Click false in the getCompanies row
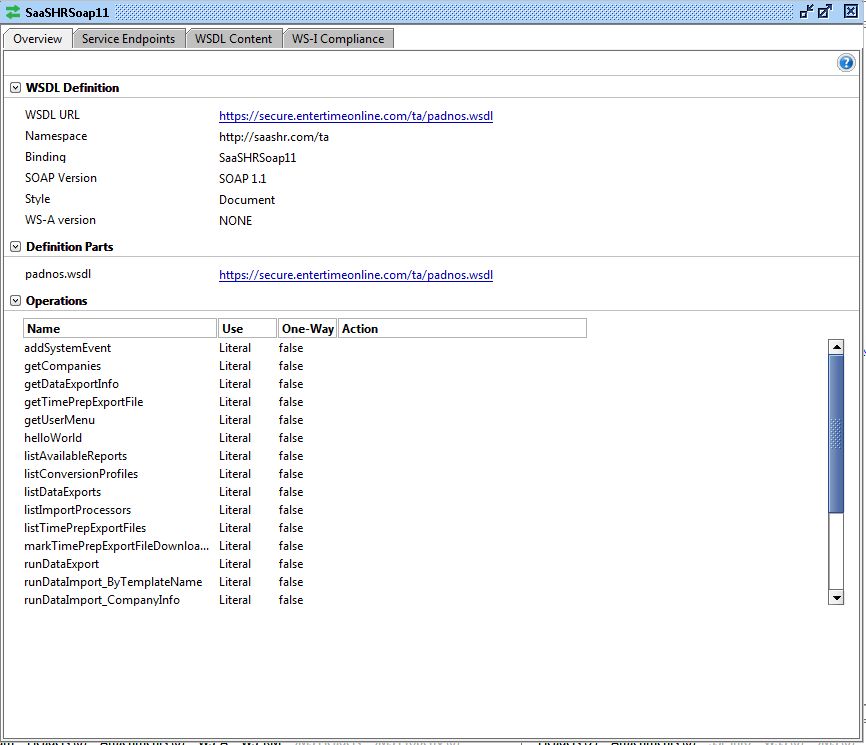This screenshot has width=866, height=745. click(291, 366)
